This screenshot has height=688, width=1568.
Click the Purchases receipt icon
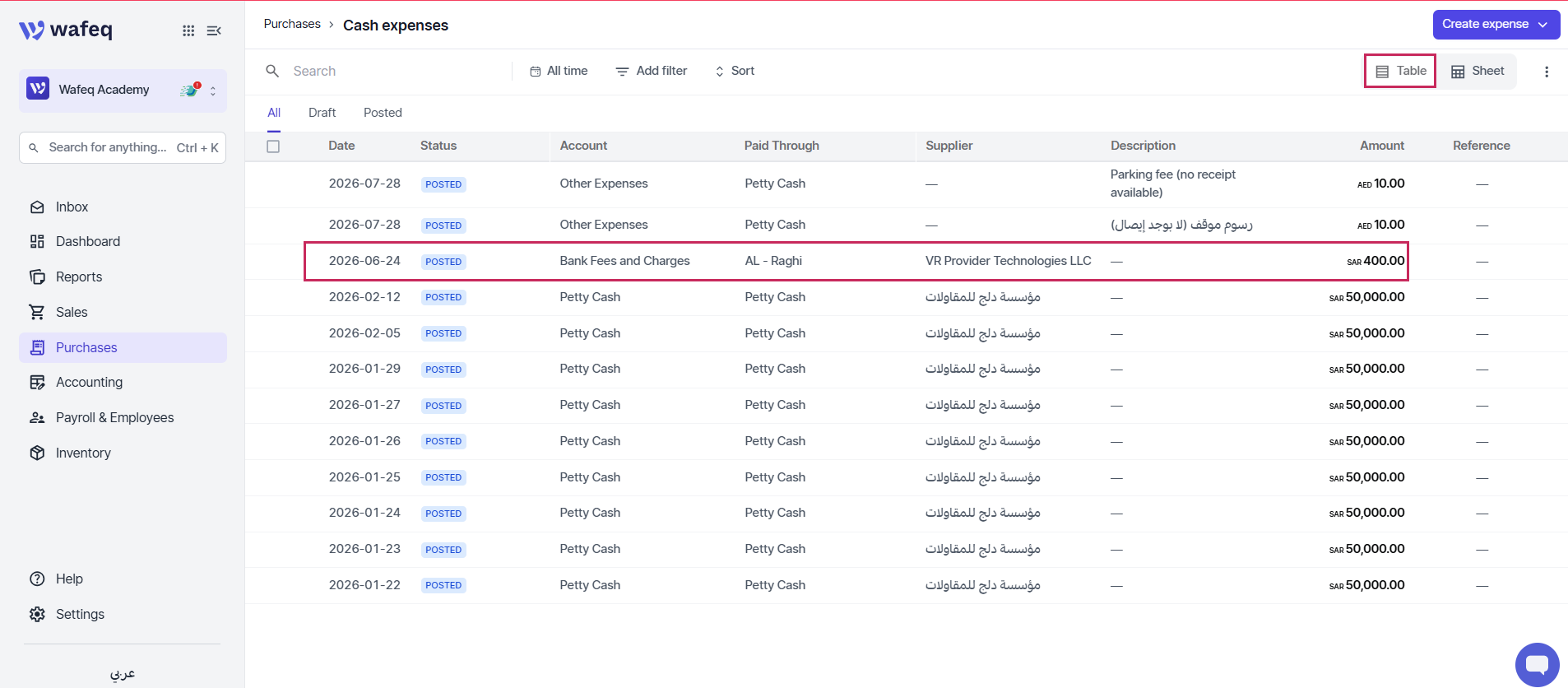(37, 348)
